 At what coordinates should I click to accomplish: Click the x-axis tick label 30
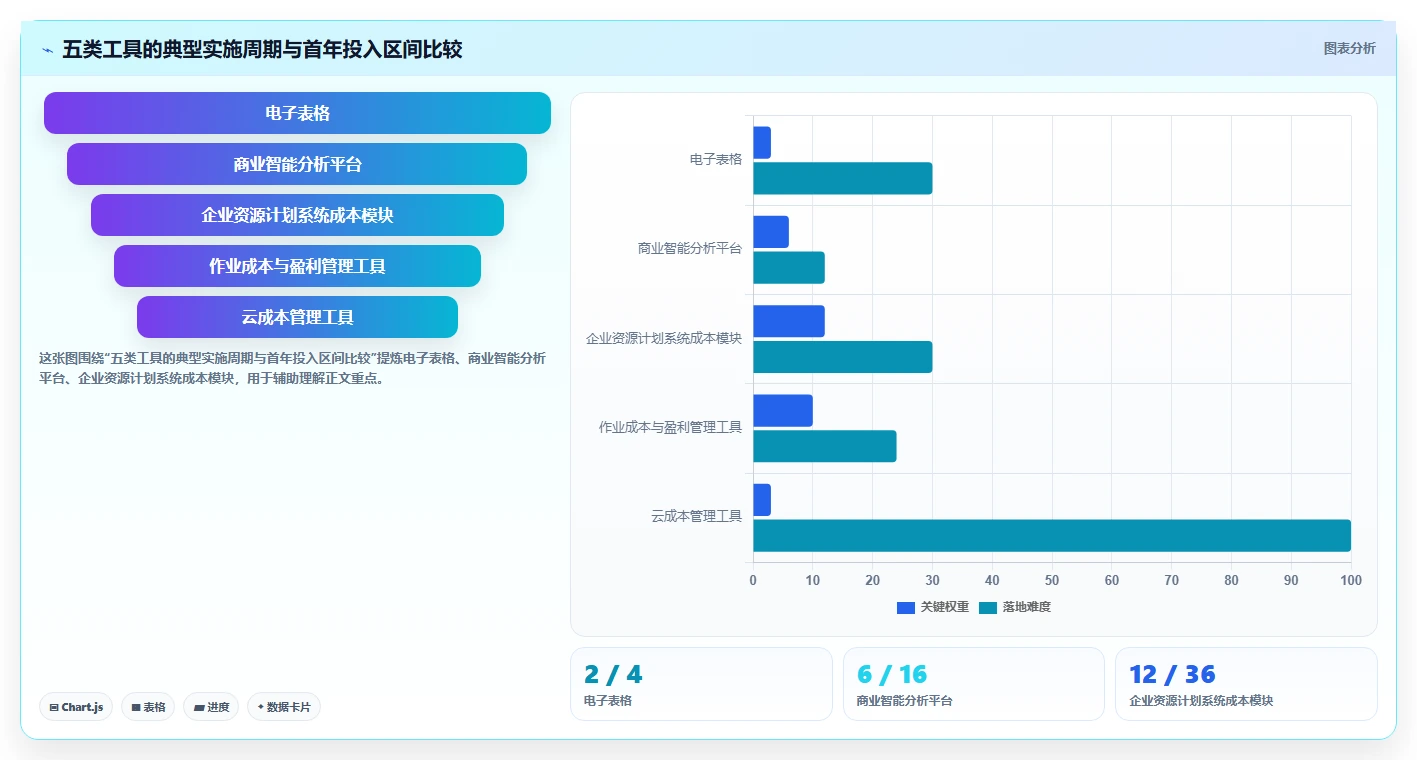tap(933, 580)
